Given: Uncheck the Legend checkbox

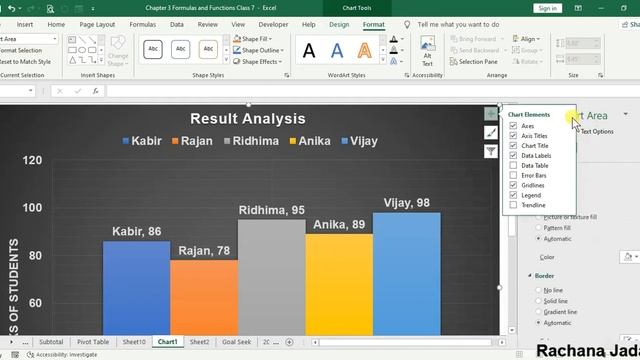Looking at the screenshot, I should (513, 195).
